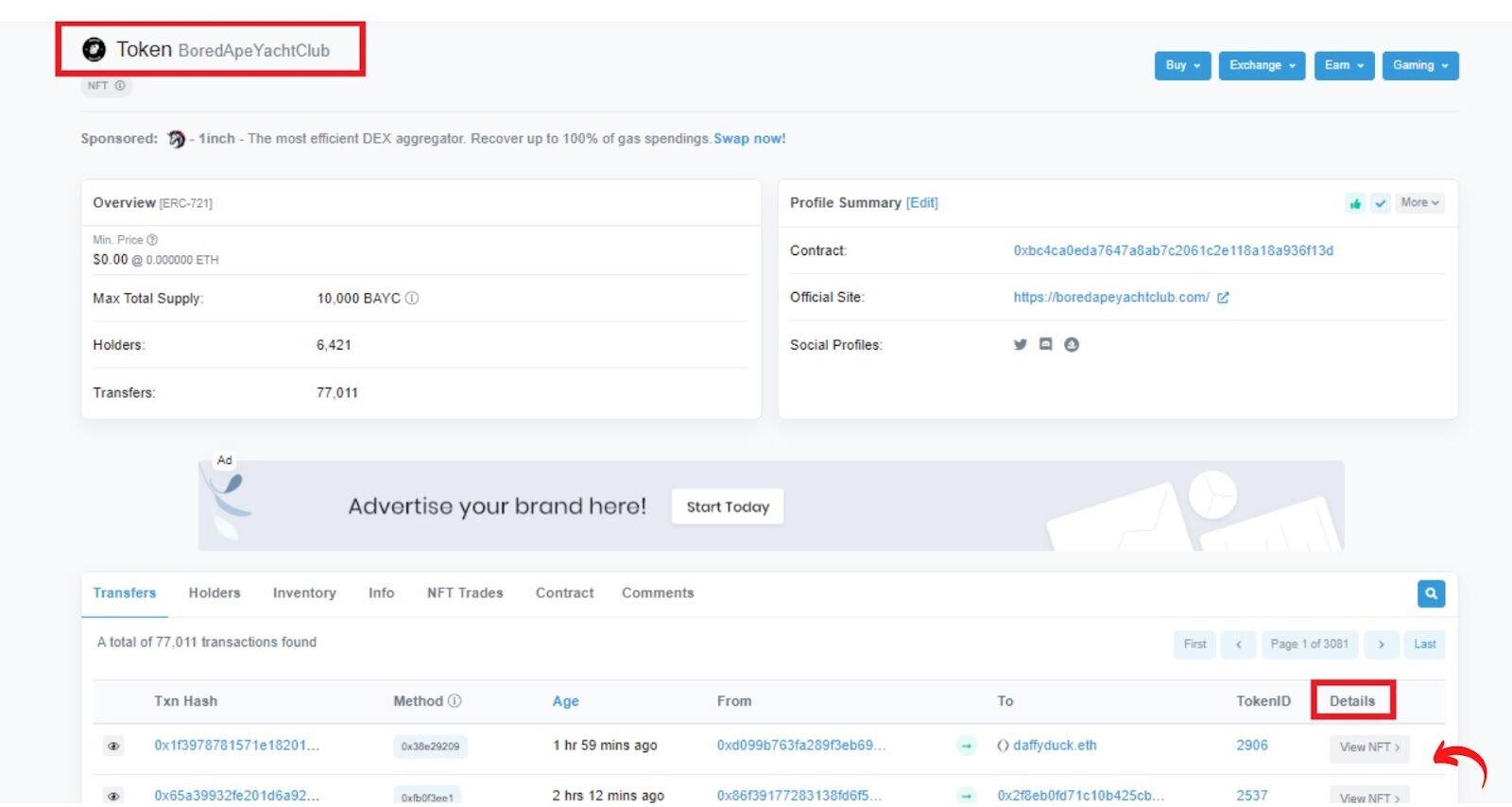
Task: Click the info icon next to 10,000 BAYC
Action: point(412,299)
